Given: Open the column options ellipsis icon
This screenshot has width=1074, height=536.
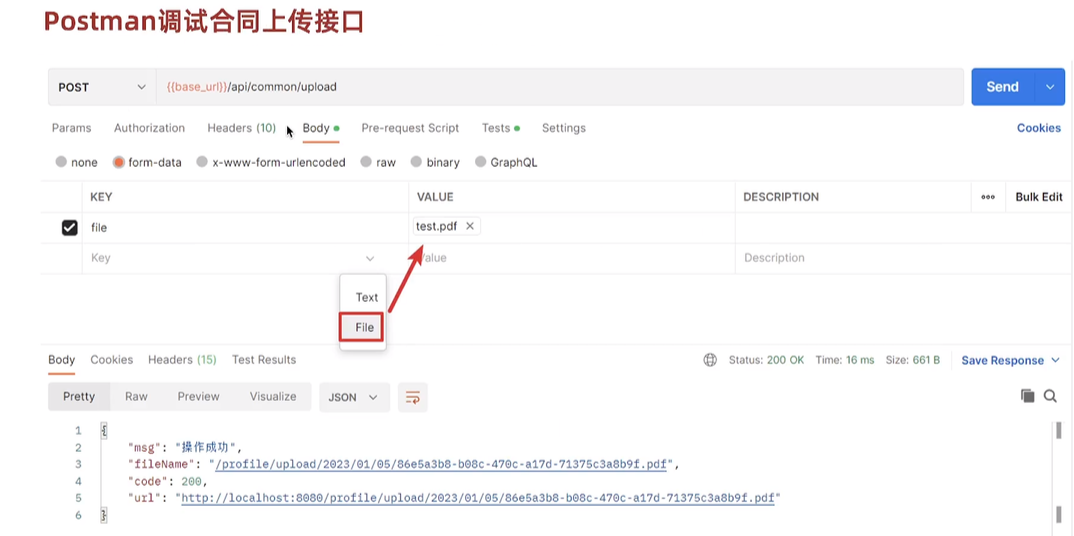Looking at the screenshot, I should [x=988, y=196].
